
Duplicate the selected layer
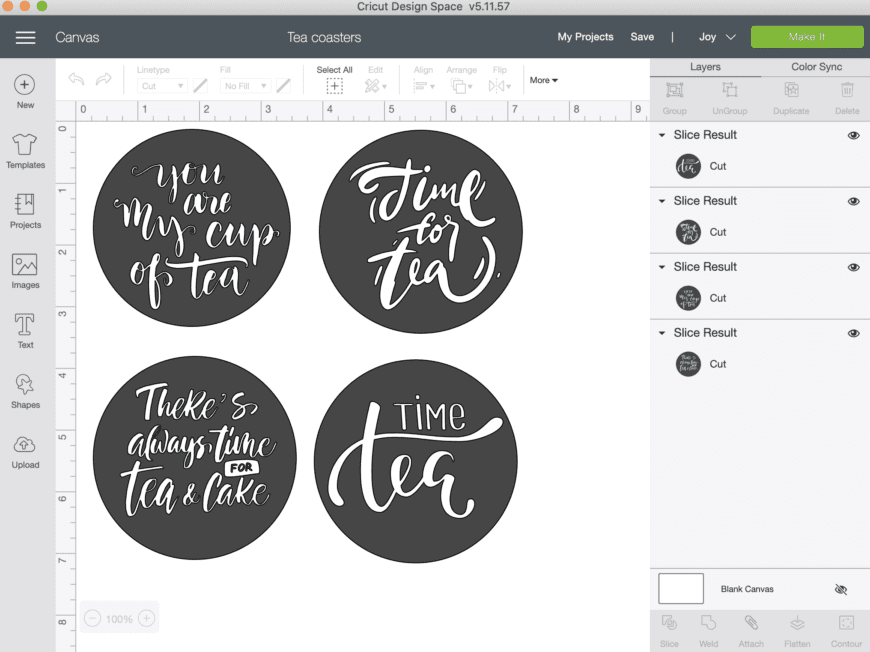pos(791,98)
